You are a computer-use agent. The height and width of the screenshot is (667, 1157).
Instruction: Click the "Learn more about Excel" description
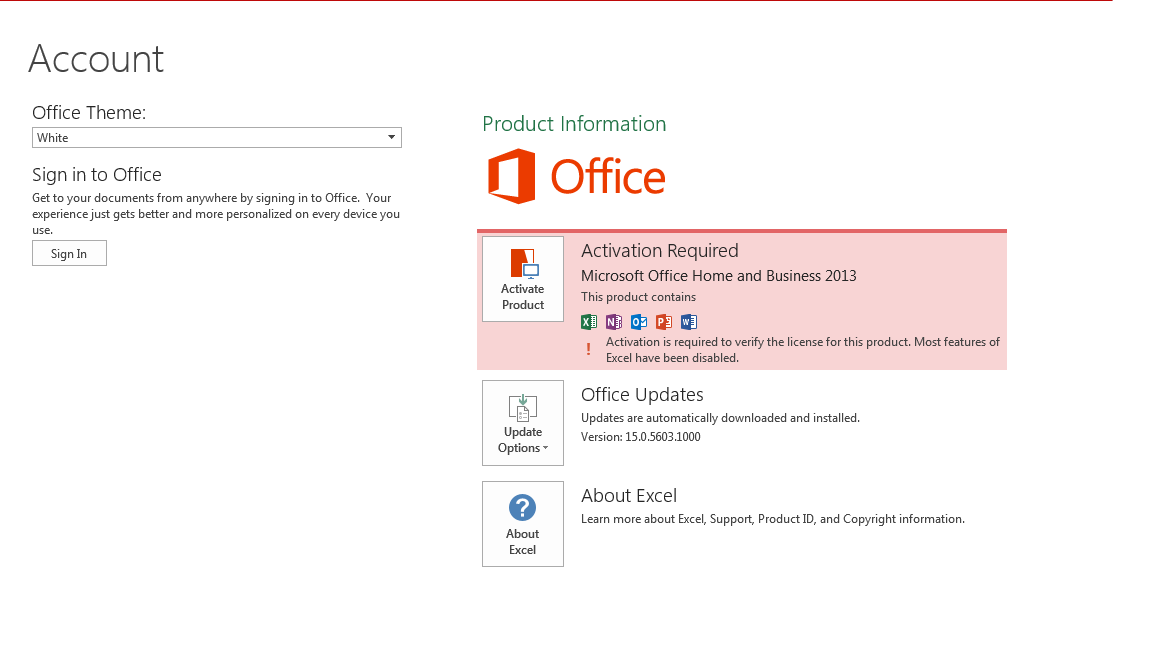click(773, 519)
